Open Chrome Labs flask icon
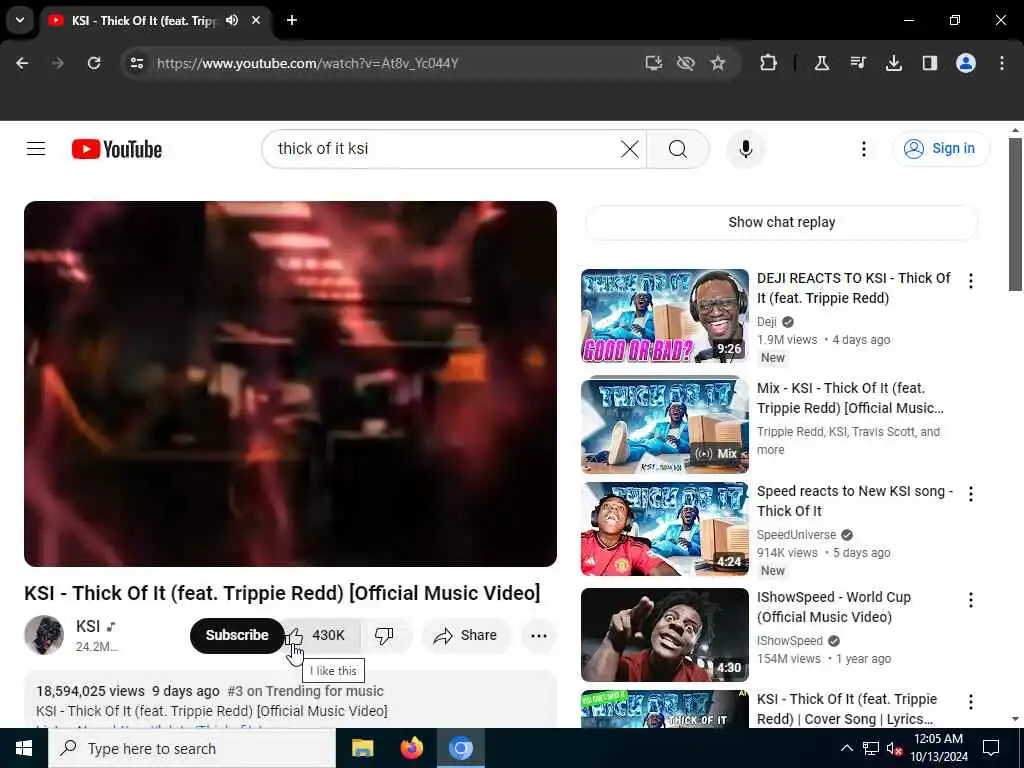The width and height of the screenshot is (1024, 768). coord(822,63)
